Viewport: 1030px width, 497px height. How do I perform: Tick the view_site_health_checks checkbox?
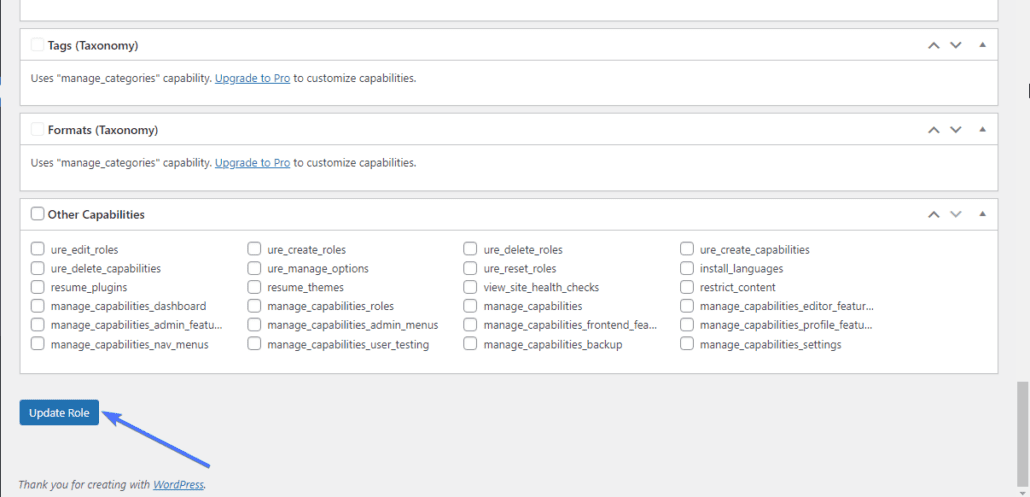point(470,287)
